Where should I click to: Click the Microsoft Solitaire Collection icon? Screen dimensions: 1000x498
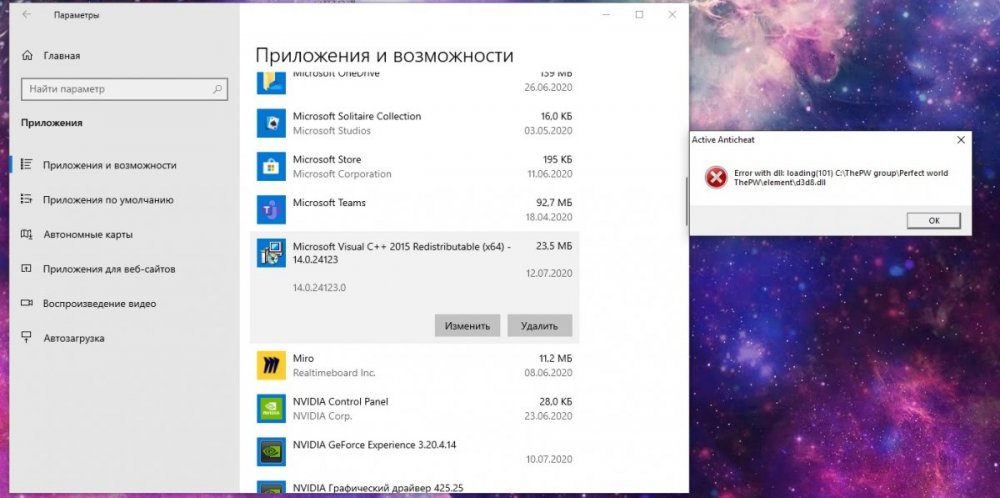(x=271, y=123)
